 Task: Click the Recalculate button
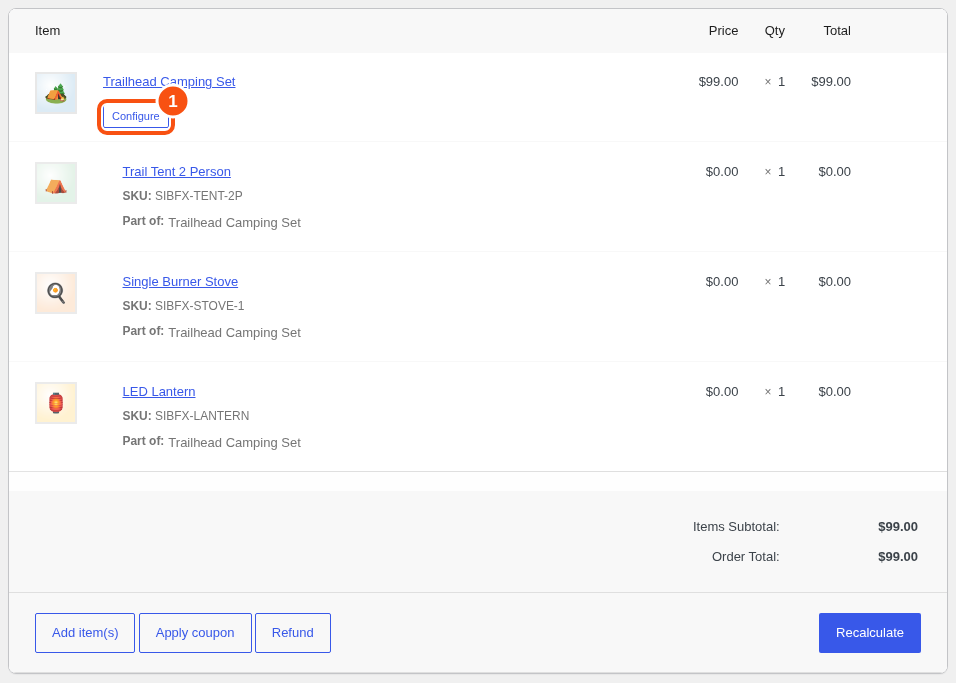pos(869,633)
